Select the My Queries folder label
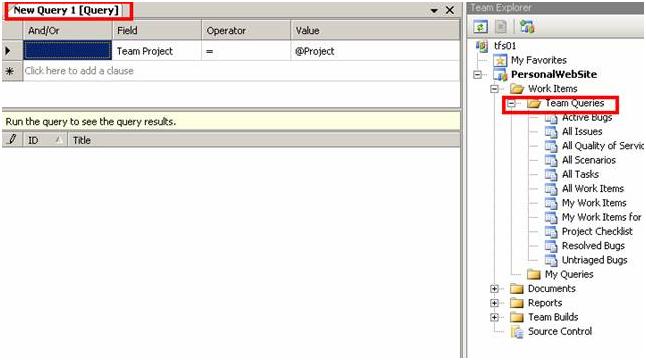This screenshot has height=360, width=646. coord(569,274)
